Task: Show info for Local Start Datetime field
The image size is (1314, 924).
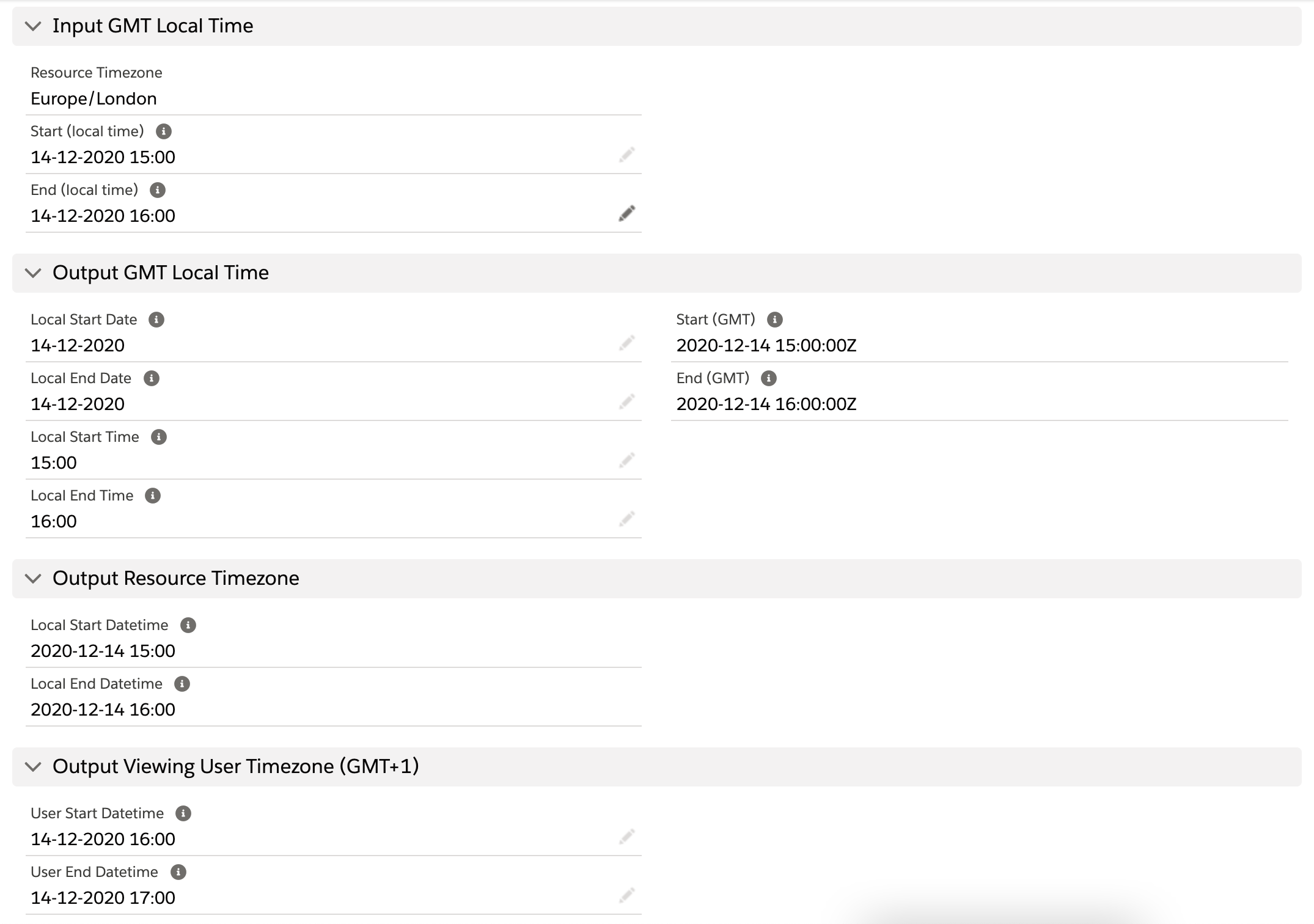Action: click(188, 625)
